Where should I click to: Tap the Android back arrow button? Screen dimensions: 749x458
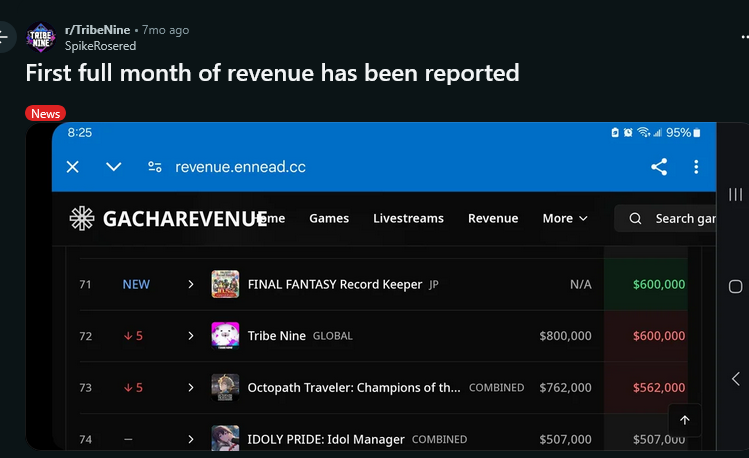click(736, 379)
